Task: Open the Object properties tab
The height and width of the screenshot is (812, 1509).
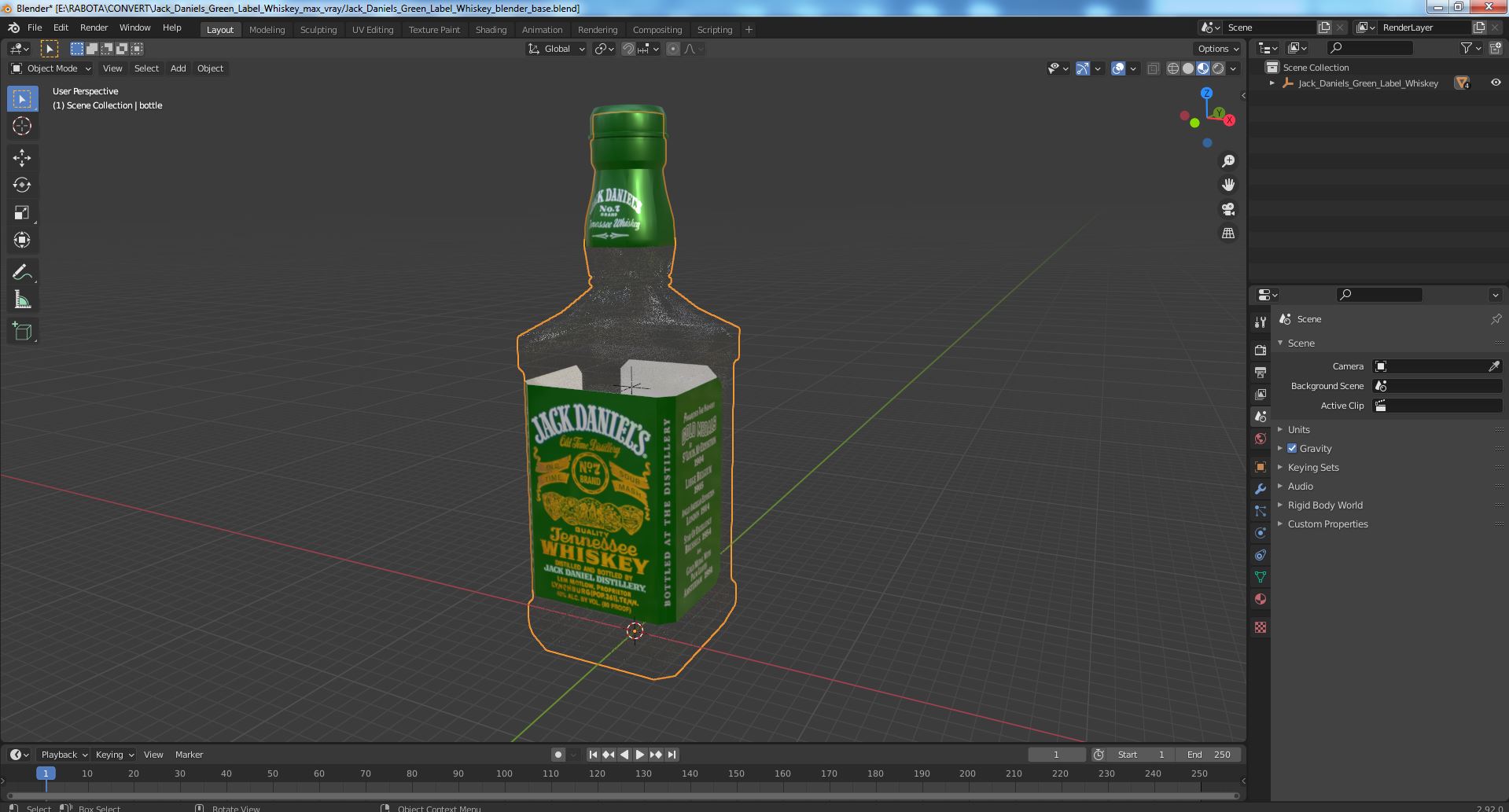Action: [x=1261, y=466]
